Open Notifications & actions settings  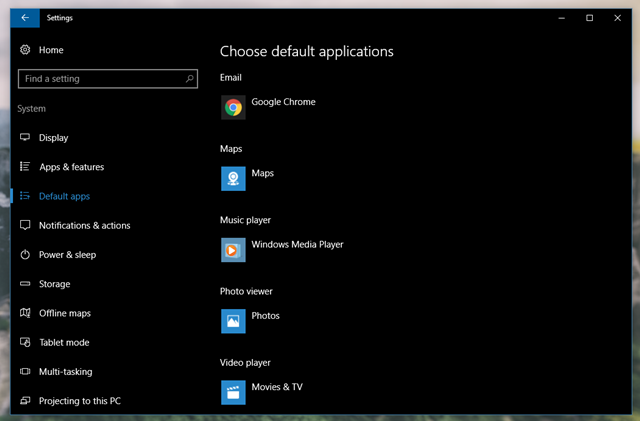[x=84, y=225]
